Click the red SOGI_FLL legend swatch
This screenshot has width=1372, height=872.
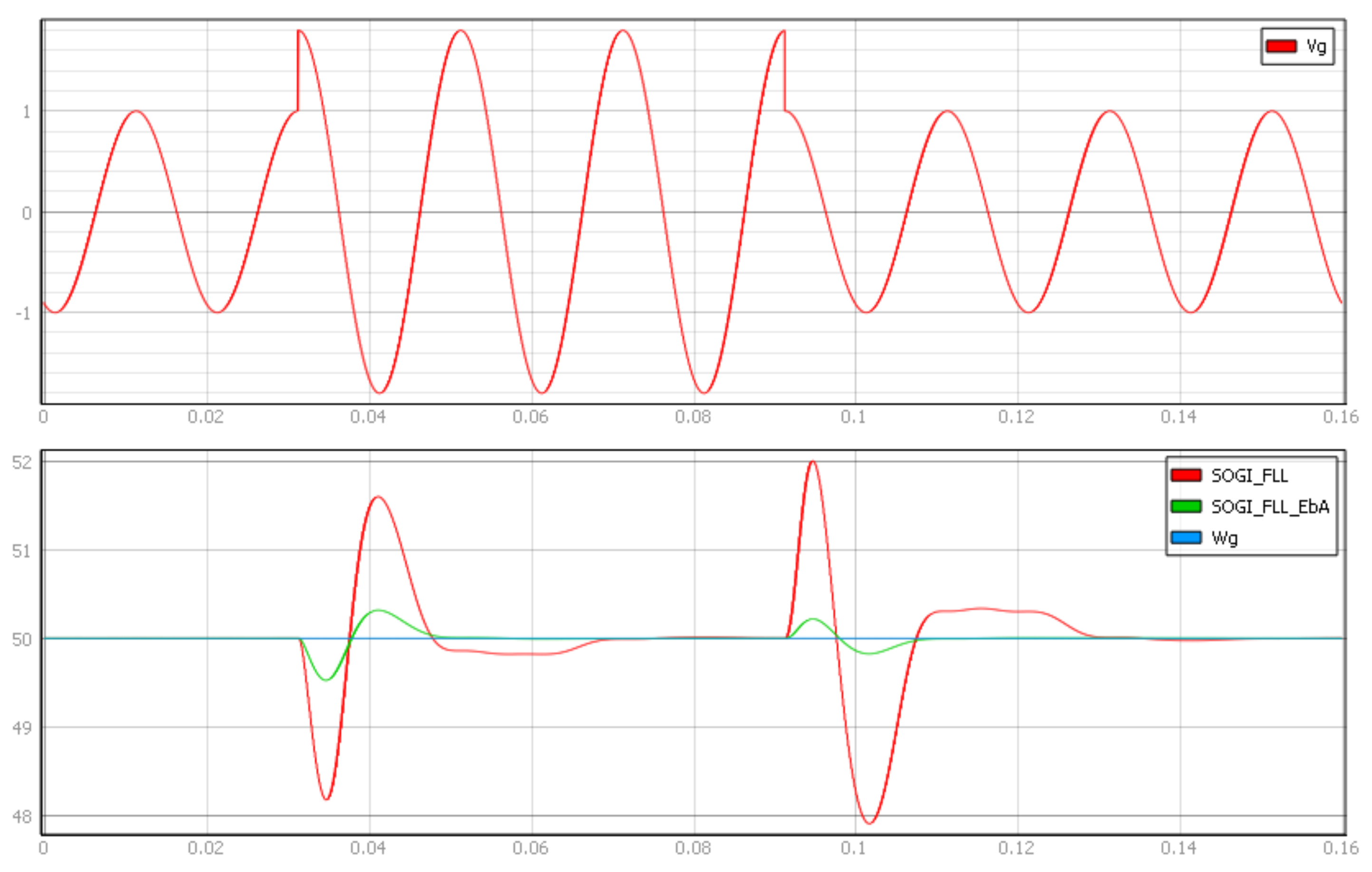1186,475
